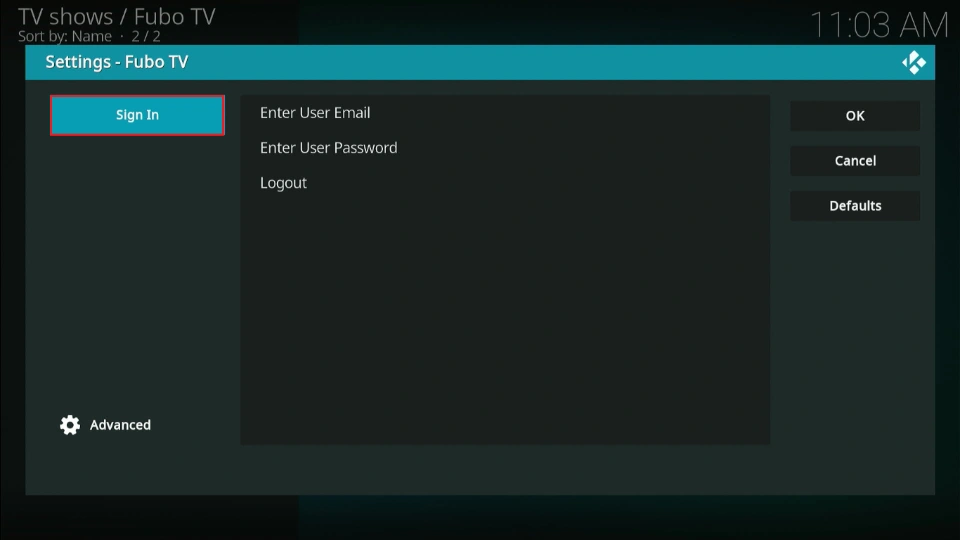Click the Sort by: Name label
Screen dimensions: 960x540
point(64,36)
